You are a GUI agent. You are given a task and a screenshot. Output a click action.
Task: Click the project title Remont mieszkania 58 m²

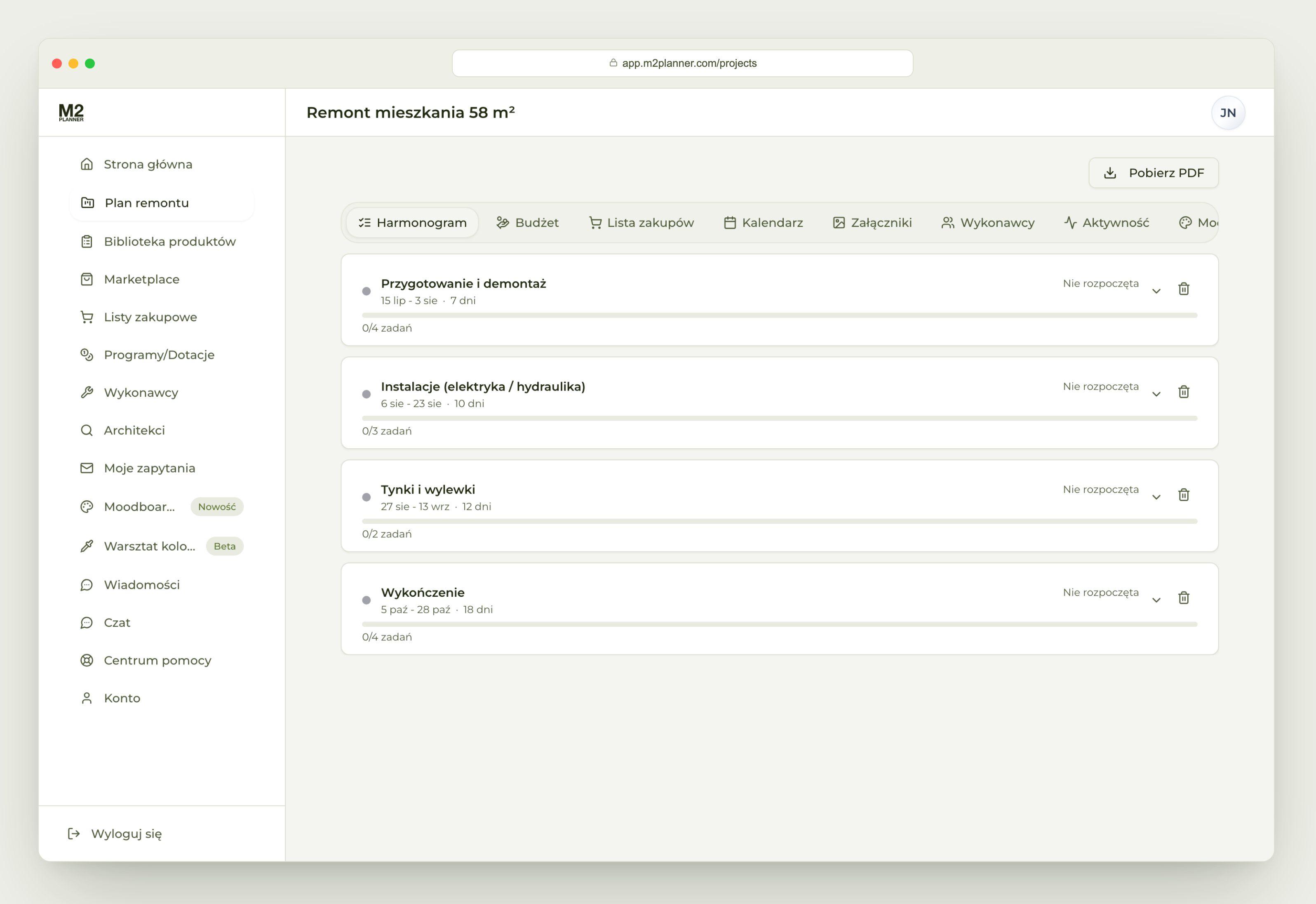(411, 112)
